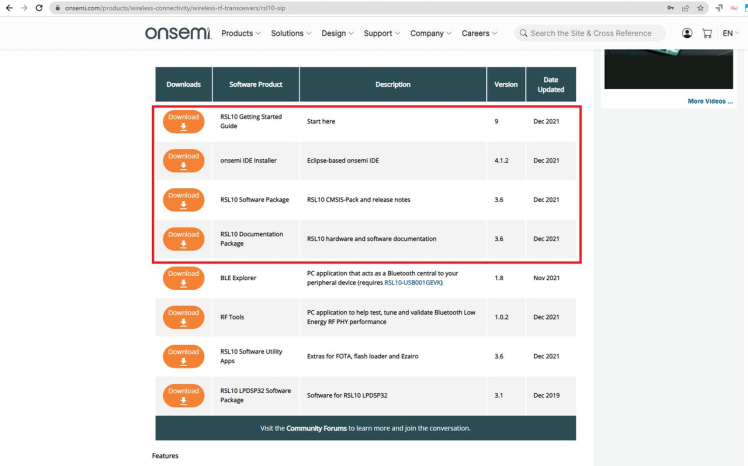Viewport: 748px width, 466px height.
Task: Download the RSL10 Software Package
Action: point(184,200)
